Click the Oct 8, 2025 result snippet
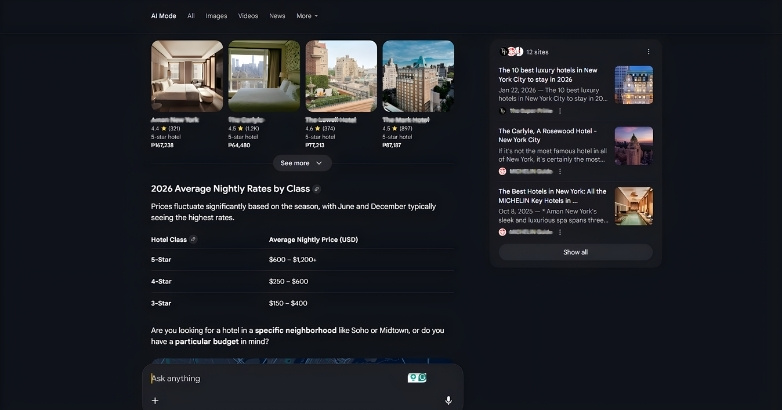Image resolution: width=782 pixels, height=410 pixels. point(553,215)
